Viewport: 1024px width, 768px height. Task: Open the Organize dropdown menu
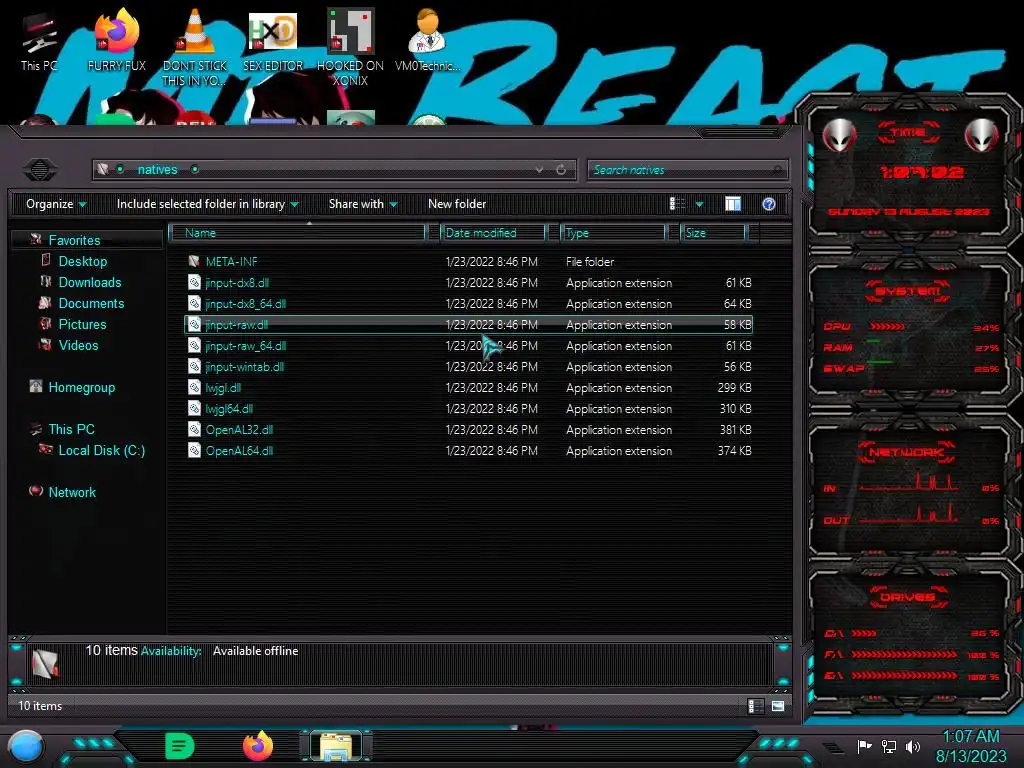[56, 204]
